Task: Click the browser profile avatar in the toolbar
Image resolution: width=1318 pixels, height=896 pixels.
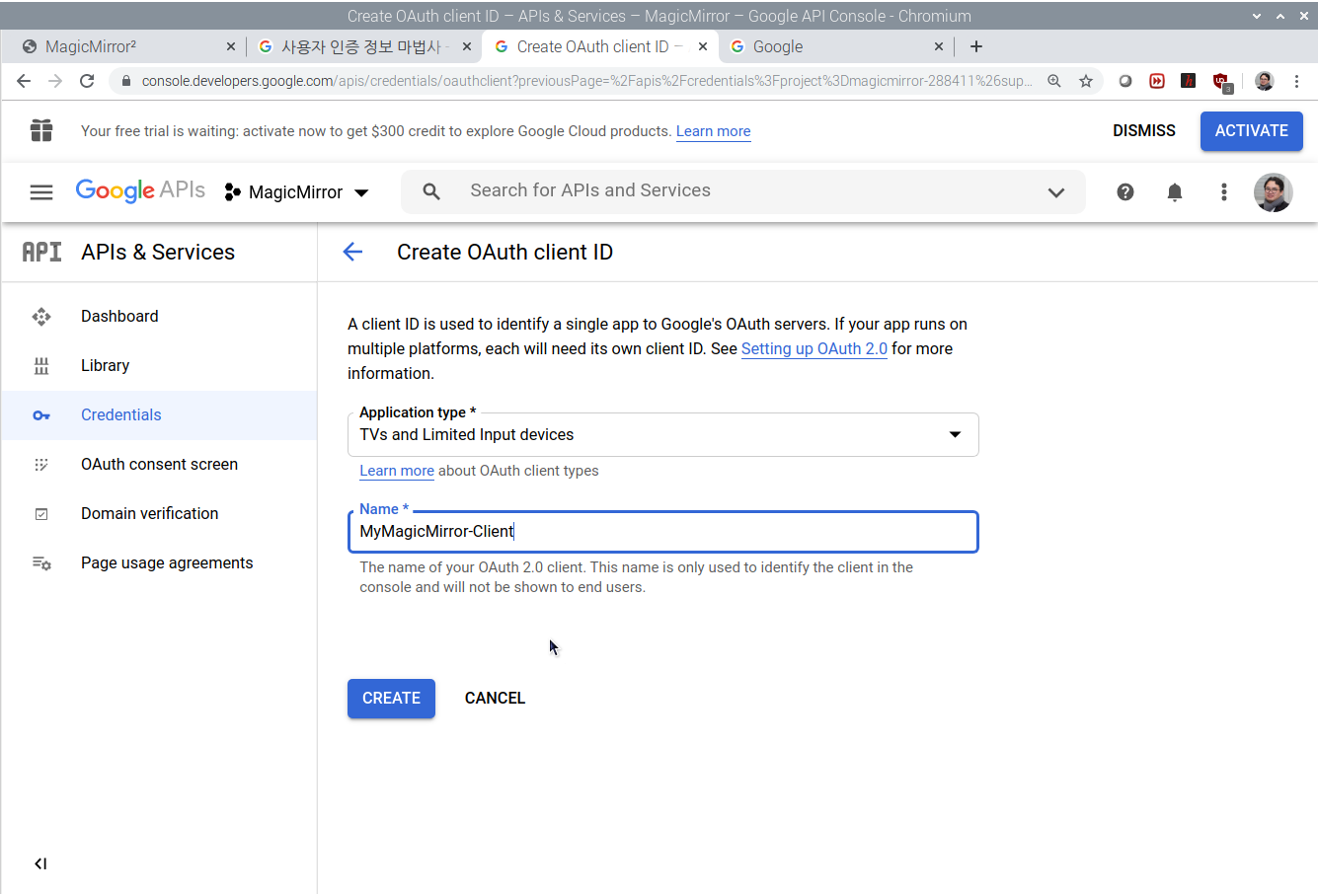Action: tap(1265, 81)
